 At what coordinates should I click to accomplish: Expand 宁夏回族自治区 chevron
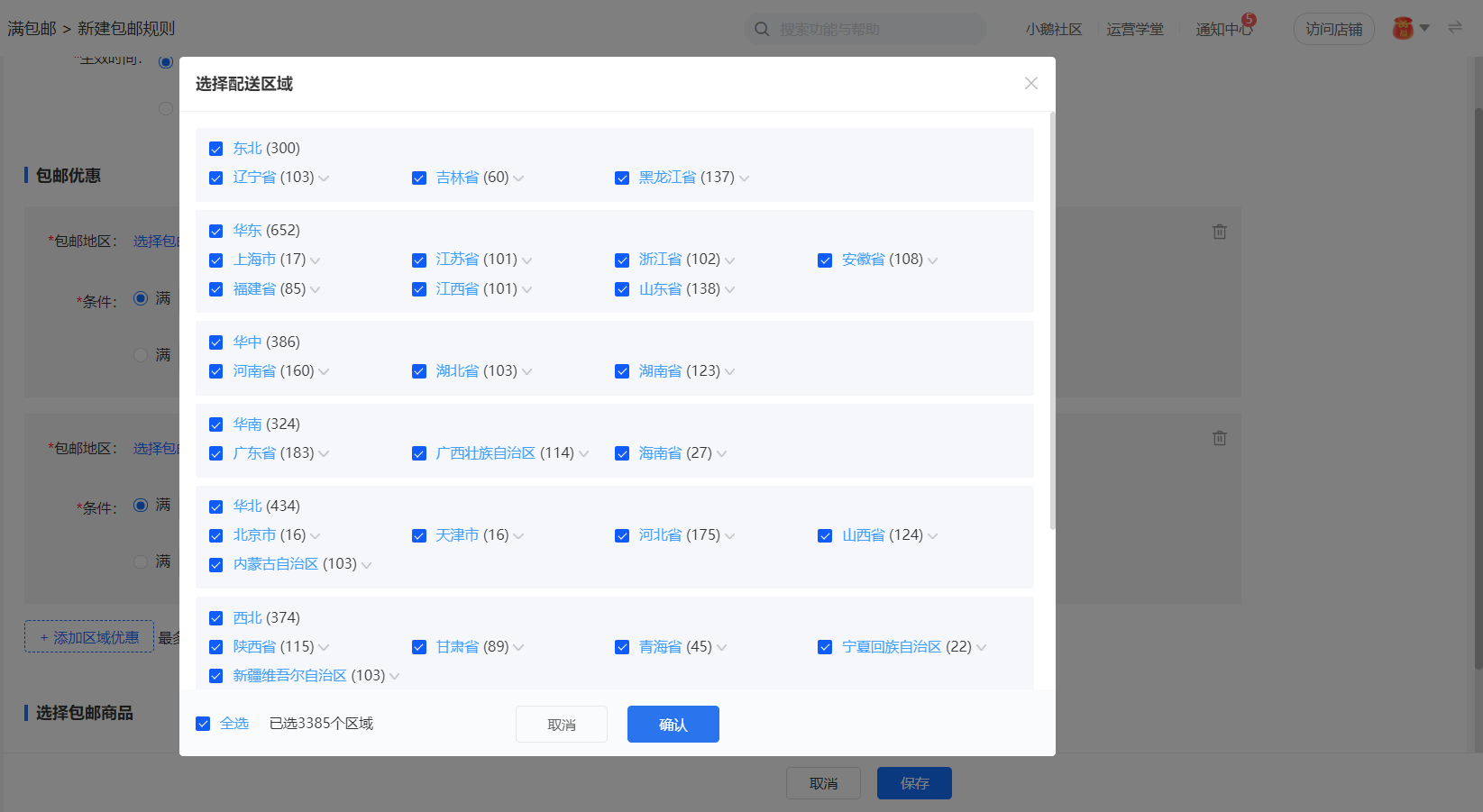pos(981,647)
